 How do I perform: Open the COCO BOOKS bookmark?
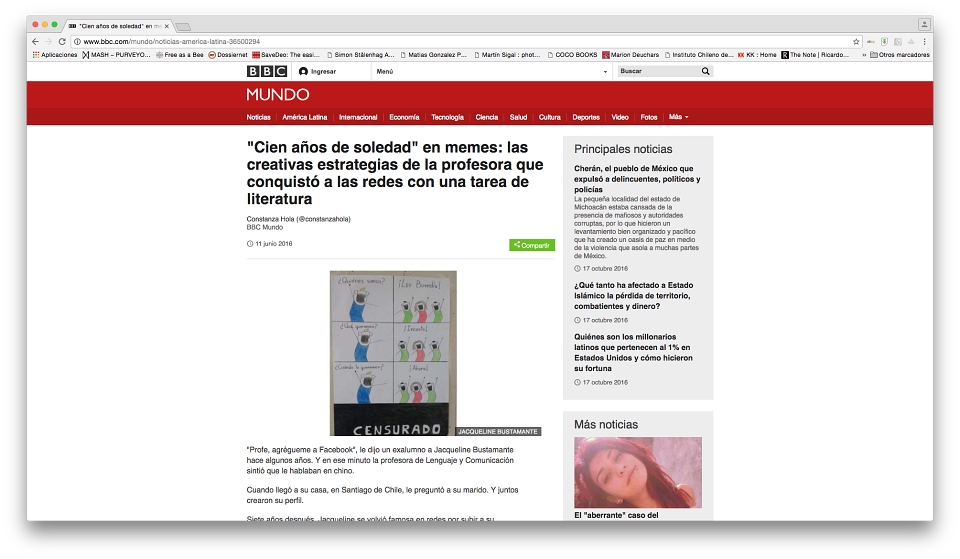coord(572,55)
